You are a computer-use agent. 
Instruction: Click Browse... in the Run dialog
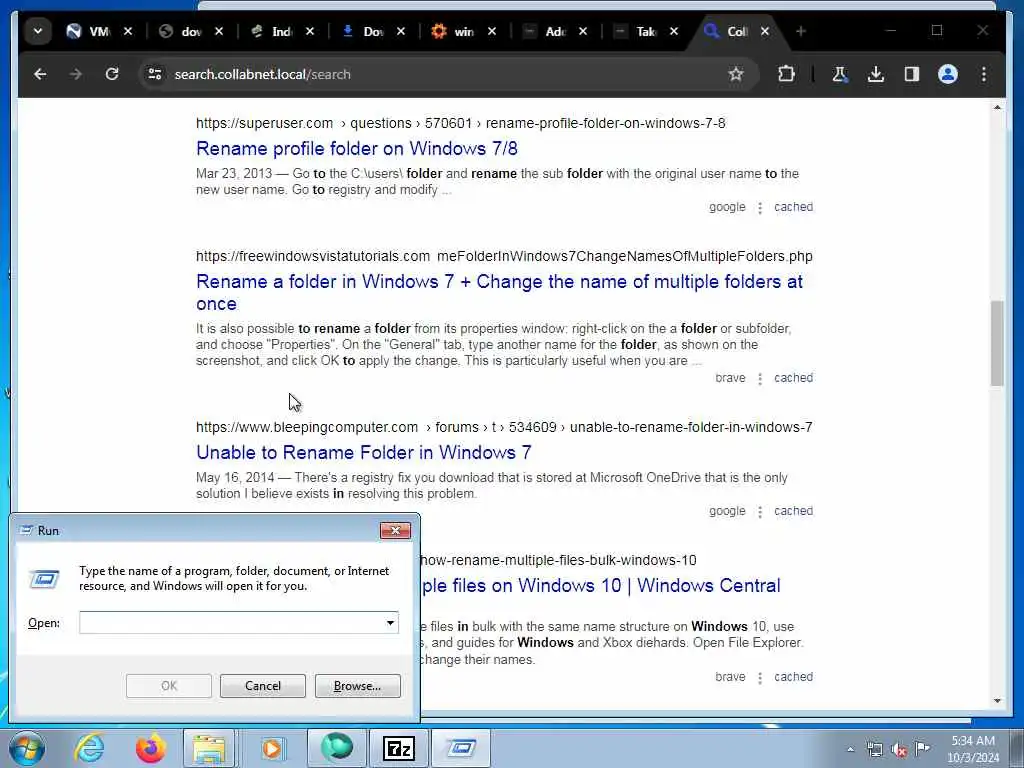(x=357, y=686)
